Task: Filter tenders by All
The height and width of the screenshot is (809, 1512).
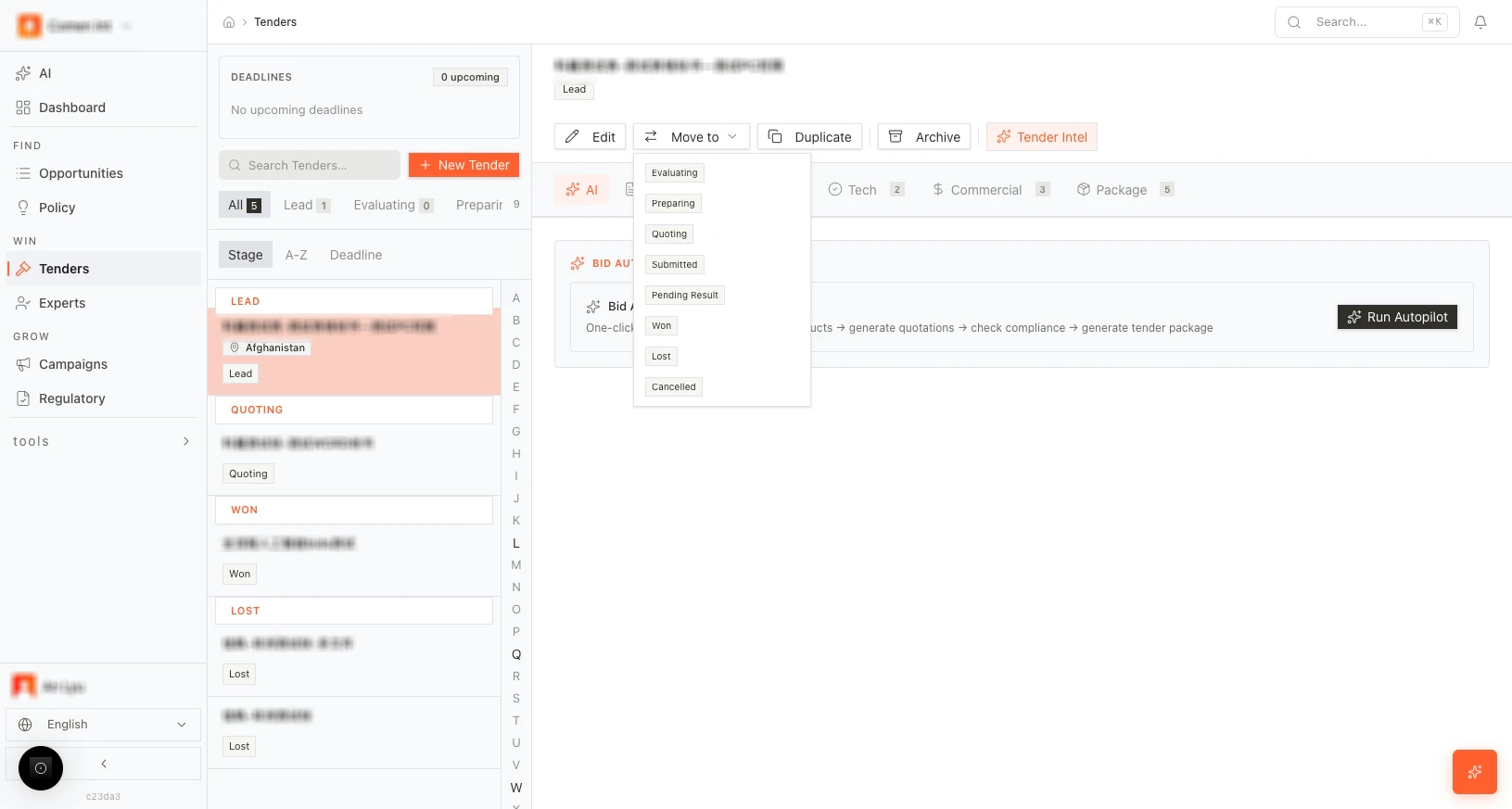Action: point(245,205)
